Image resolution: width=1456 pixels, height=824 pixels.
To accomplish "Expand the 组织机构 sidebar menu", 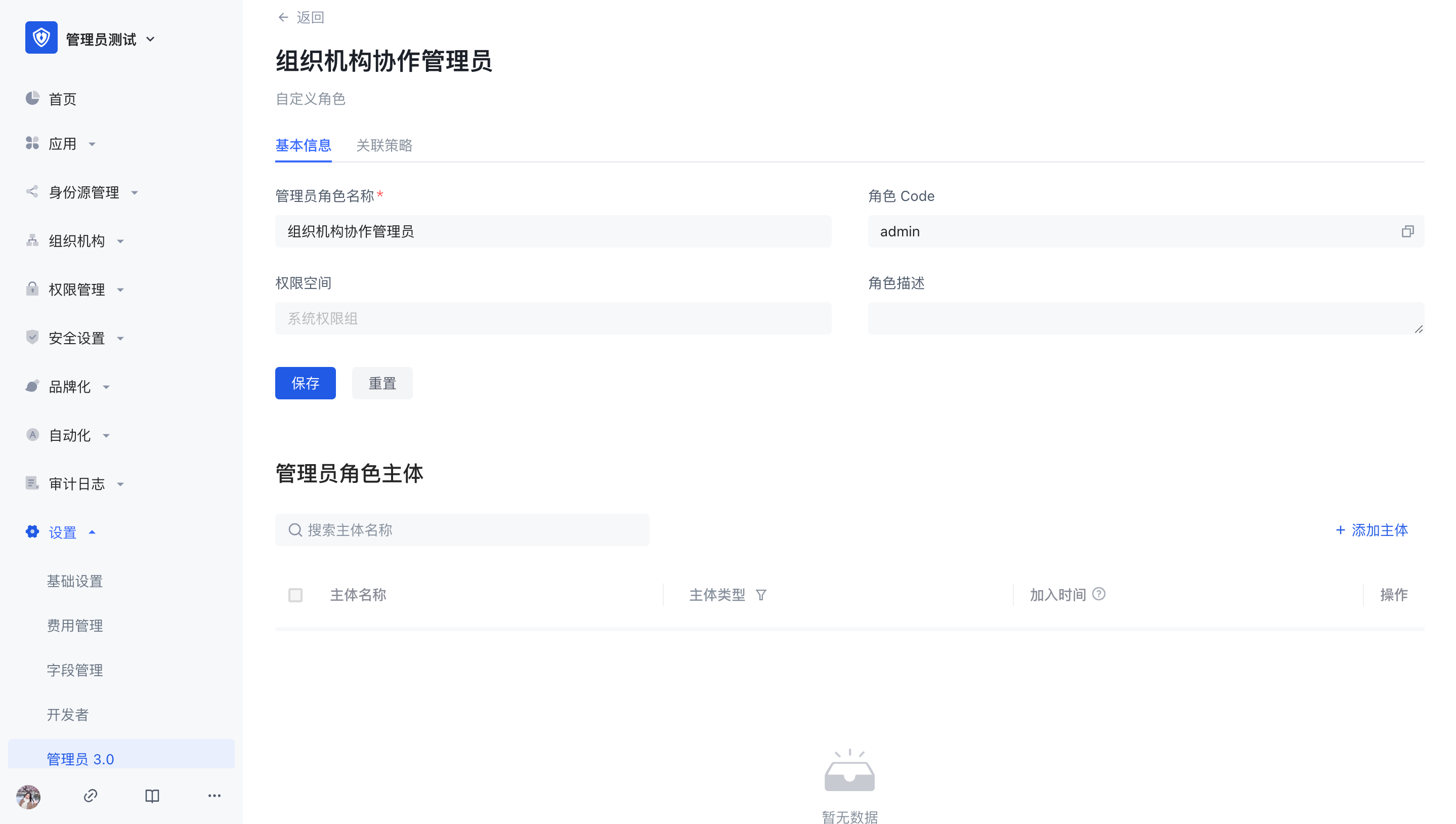I will pos(76,241).
